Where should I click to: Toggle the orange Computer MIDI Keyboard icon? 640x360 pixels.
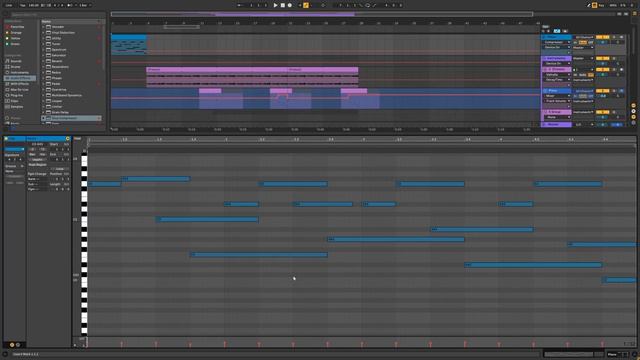coord(595,5)
